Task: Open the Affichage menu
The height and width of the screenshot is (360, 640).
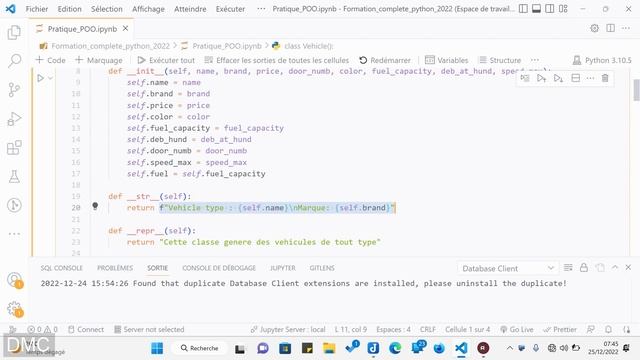Action: pyautogui.click(x=148, y=9)
